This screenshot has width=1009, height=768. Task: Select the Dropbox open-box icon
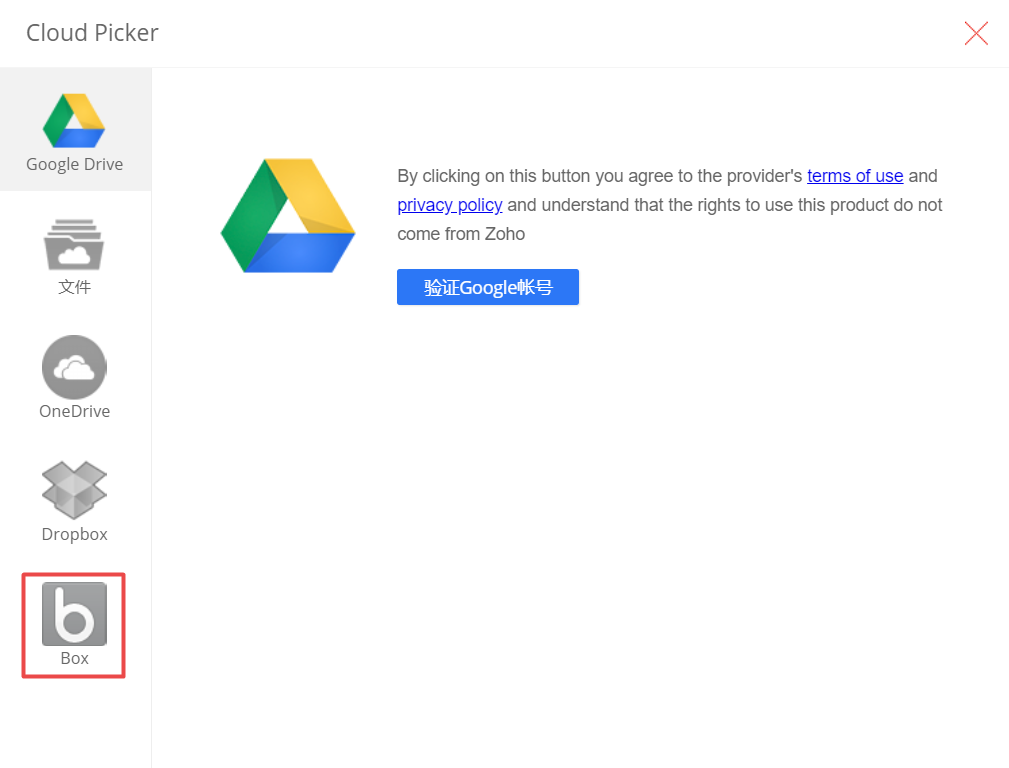[75, 490]
